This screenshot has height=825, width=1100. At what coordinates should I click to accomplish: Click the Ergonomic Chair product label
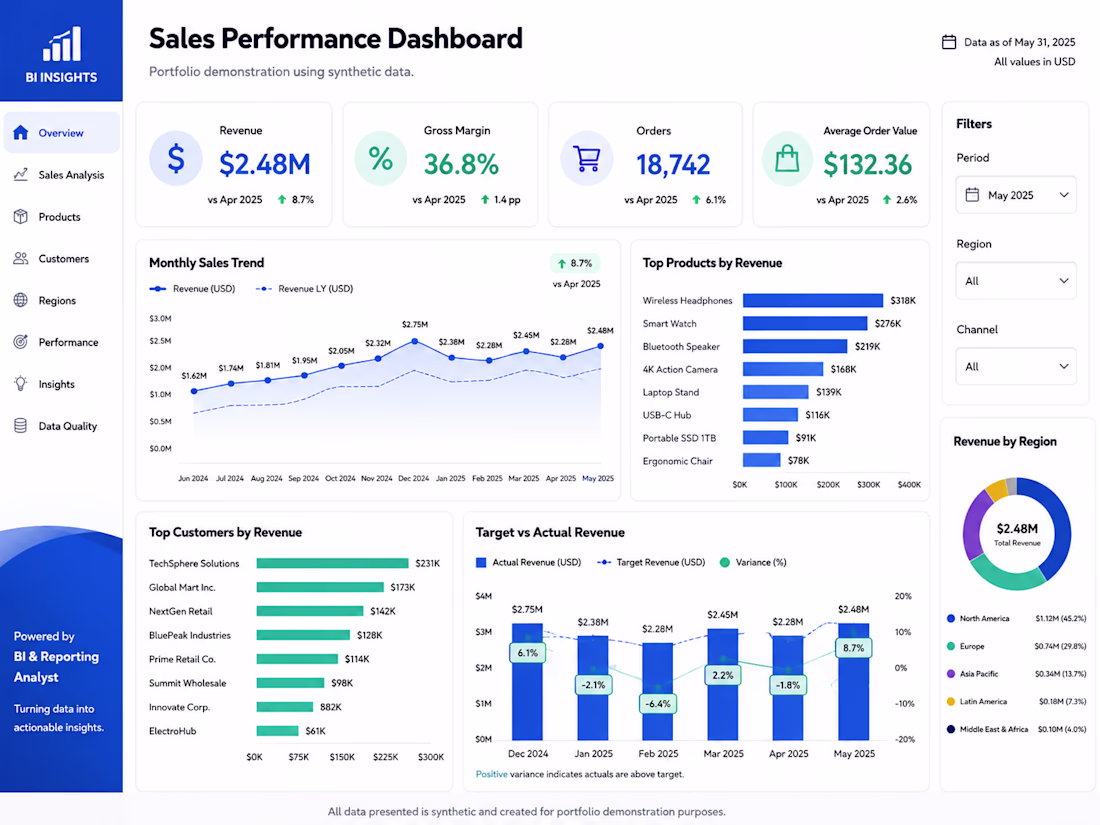[x=678, y=461]
